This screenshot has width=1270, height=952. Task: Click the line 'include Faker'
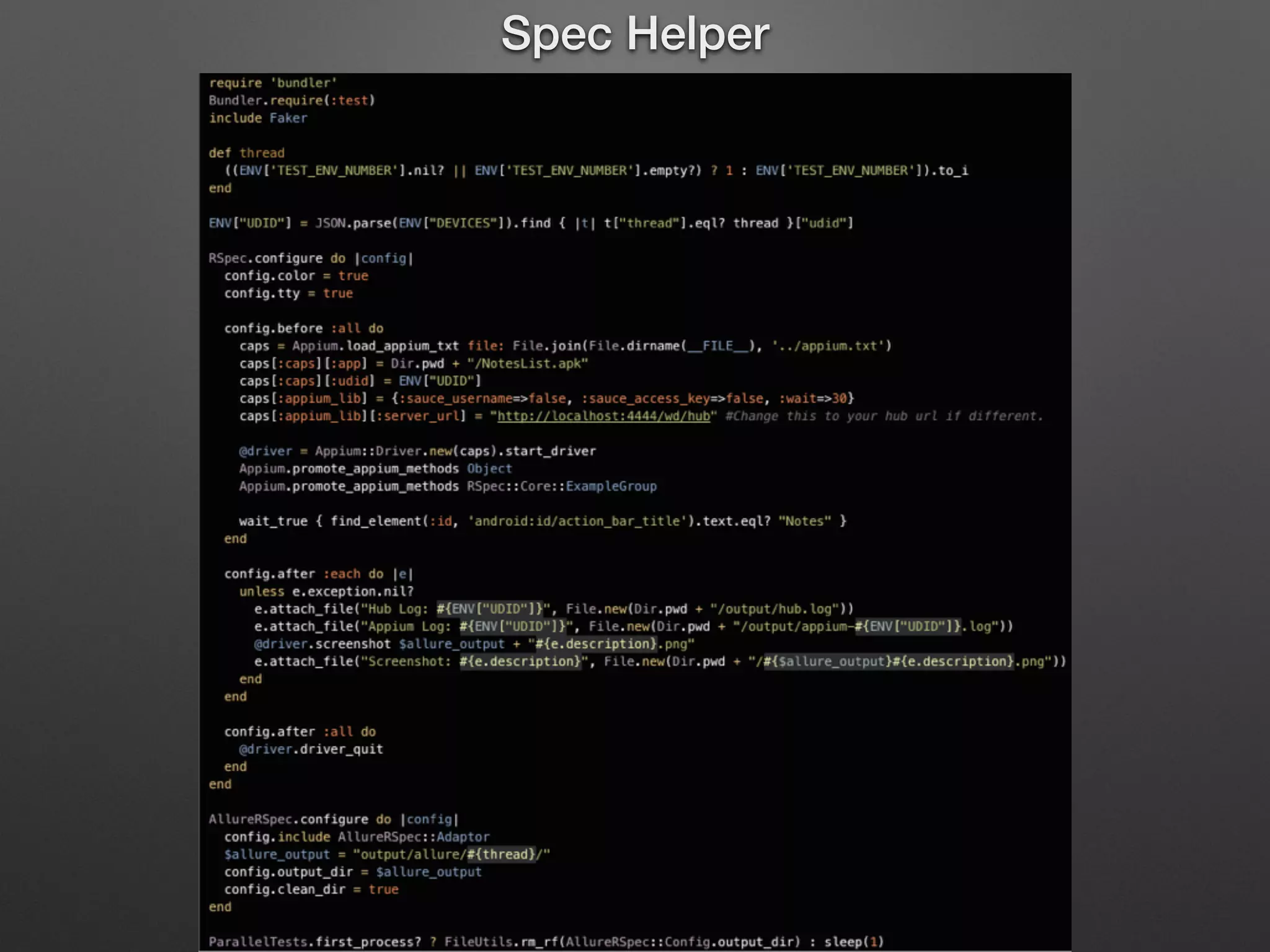pyautogui.click(x=258, y=118)
